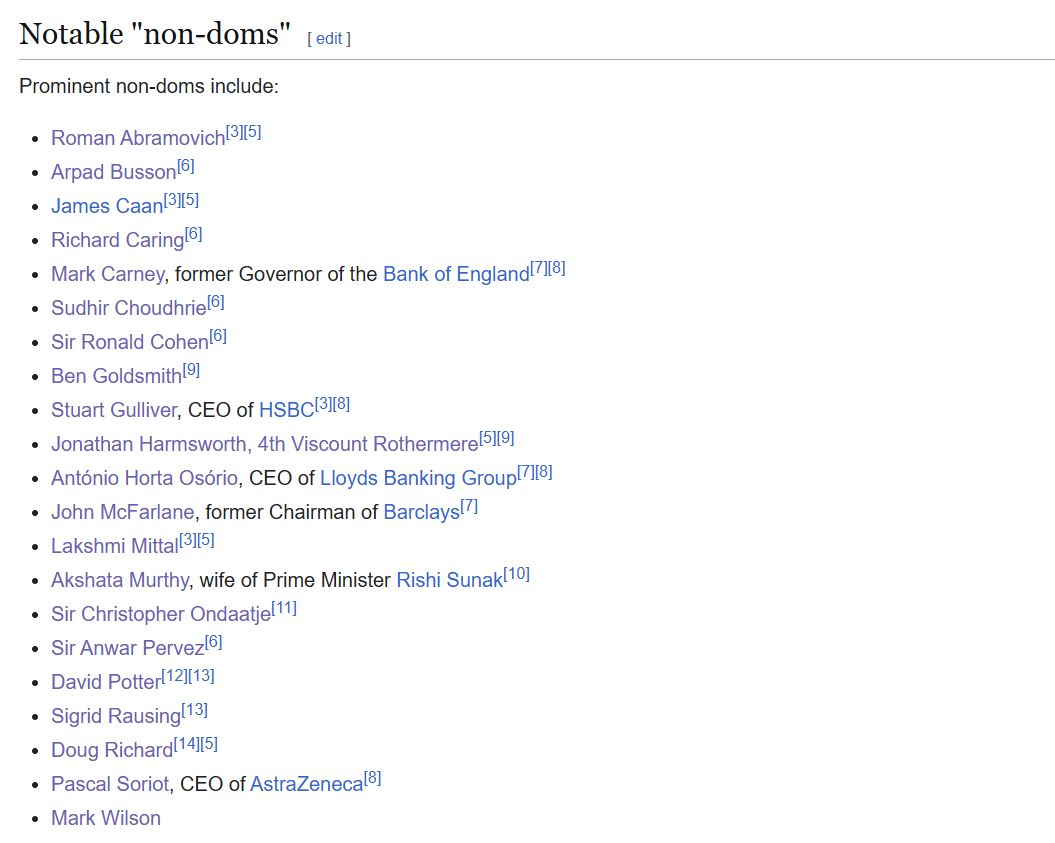Open Richard Caring's article
This screenshot has width=1055, height=843.
[118, 240]
